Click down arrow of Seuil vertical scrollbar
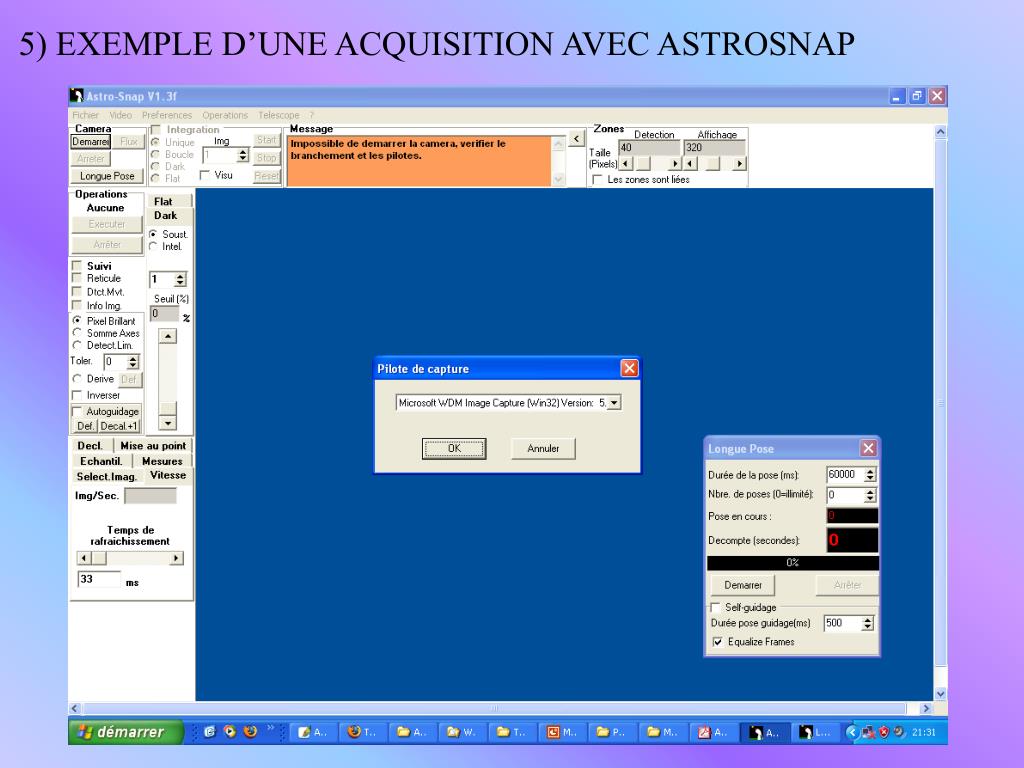 168,423
